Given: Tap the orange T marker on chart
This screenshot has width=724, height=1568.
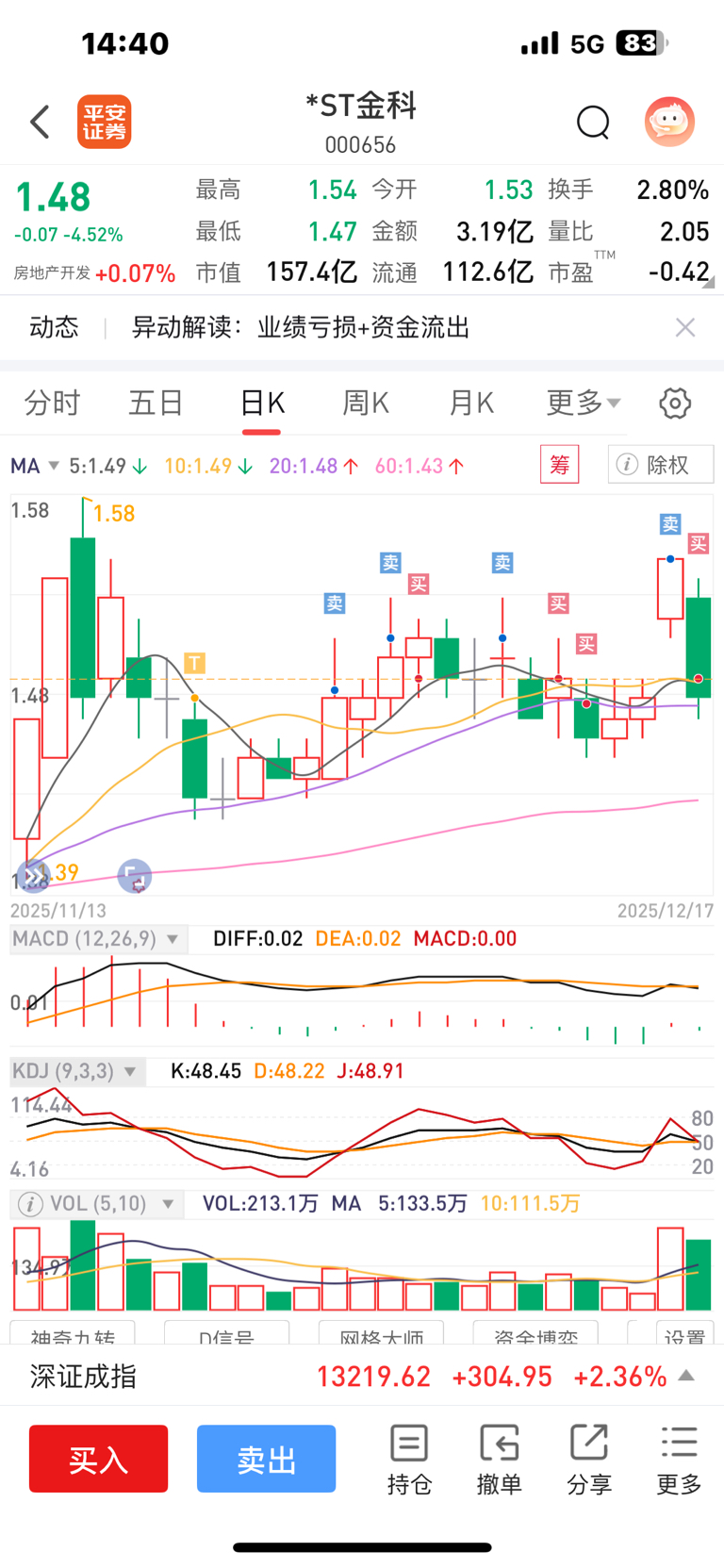Looking at the screenshot, I should tap(194, 663).
